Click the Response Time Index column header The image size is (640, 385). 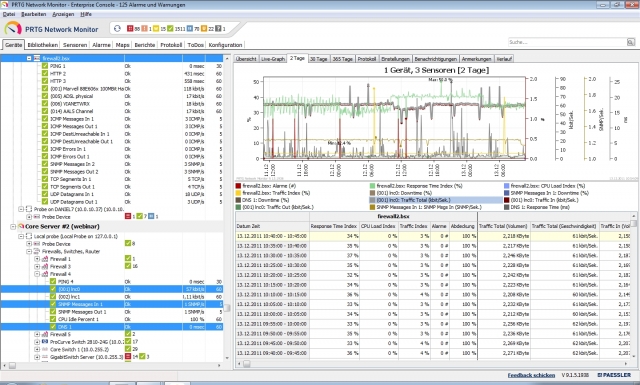(333, 226)
